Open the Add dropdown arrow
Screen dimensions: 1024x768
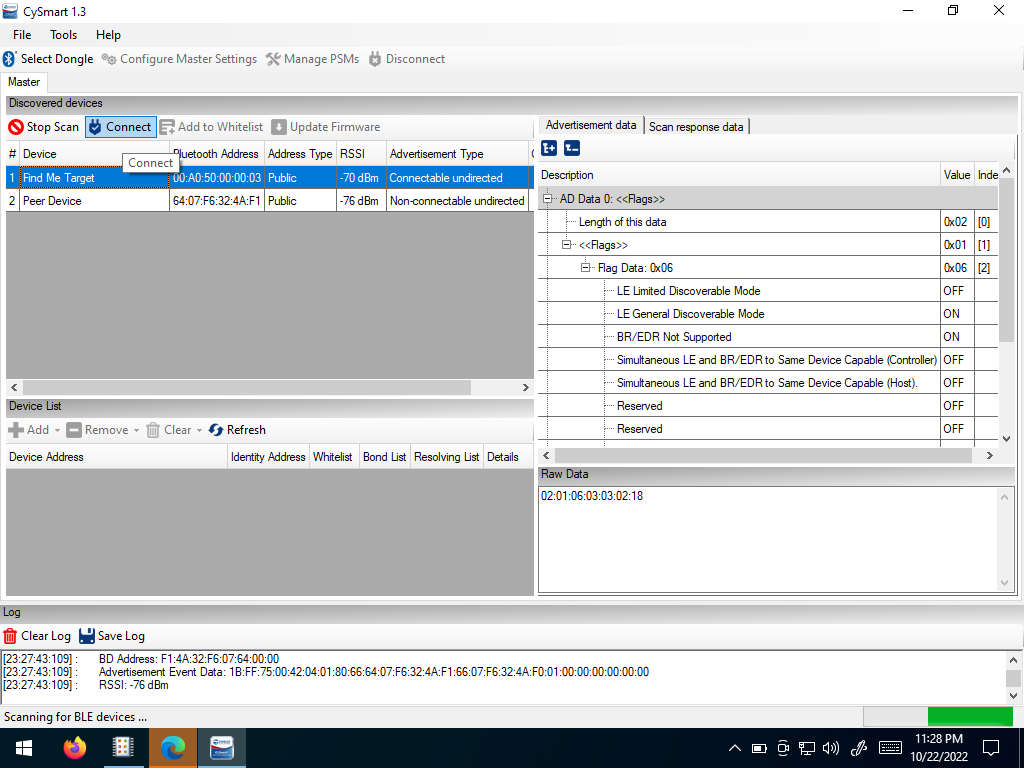pyautogui.click(x=57, y=430)
